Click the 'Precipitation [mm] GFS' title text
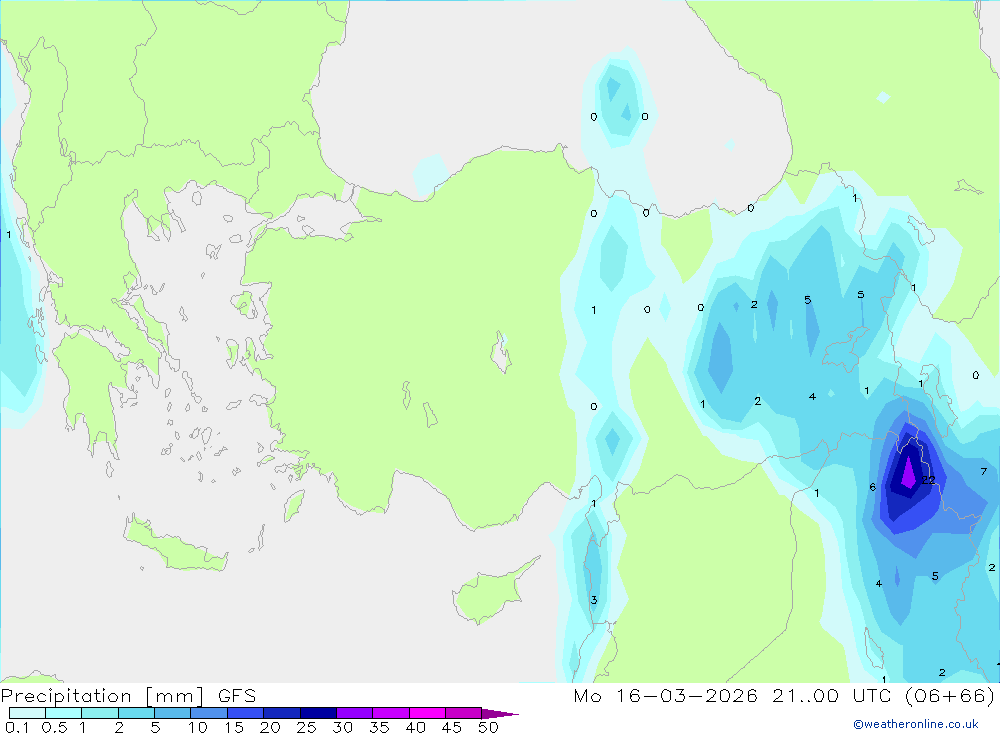 coord(128,695)
